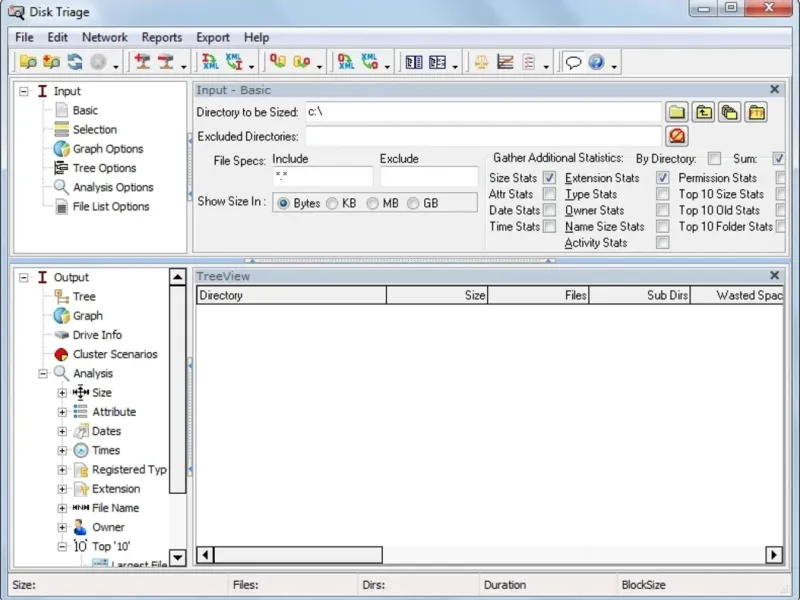Sort by the Size column header
Screen dimensions: 800x600
(437, 295)
